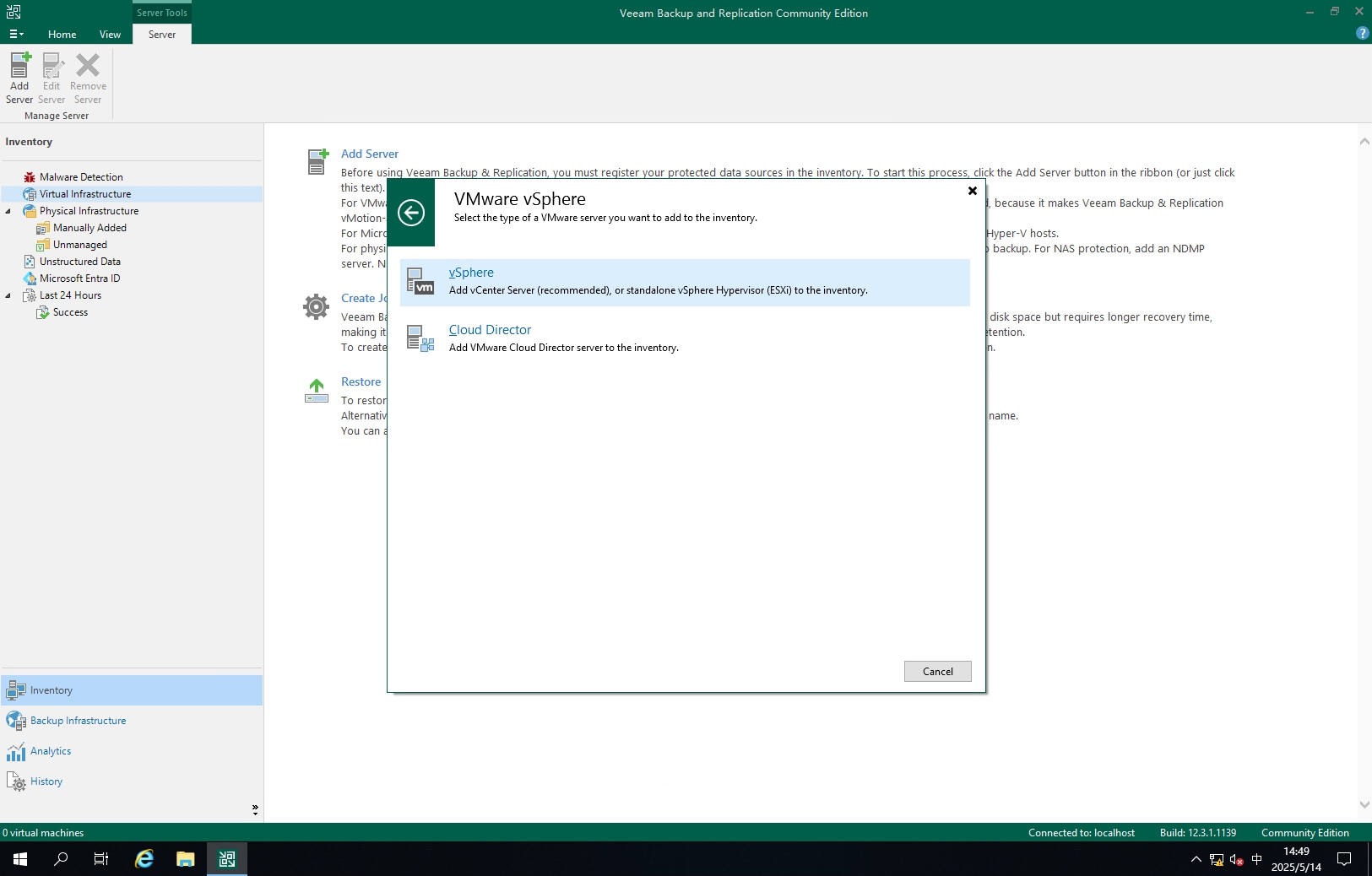Image resolution: width=1372 pixels, height=876 pixels.
Task: Click the help question mark icon
Action: 1362,33
